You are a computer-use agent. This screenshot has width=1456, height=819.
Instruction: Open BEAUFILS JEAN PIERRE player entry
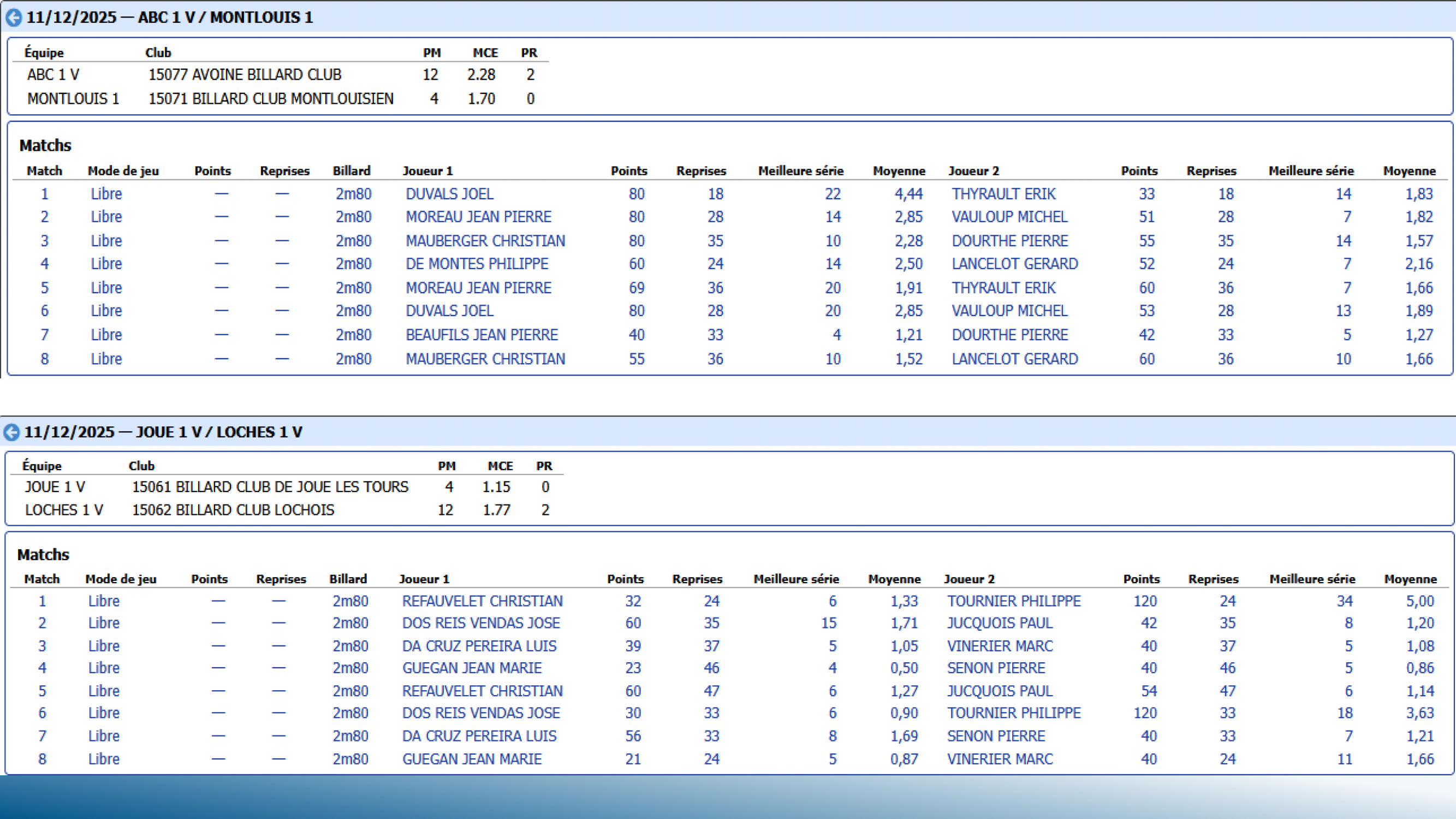click(482, 335)
